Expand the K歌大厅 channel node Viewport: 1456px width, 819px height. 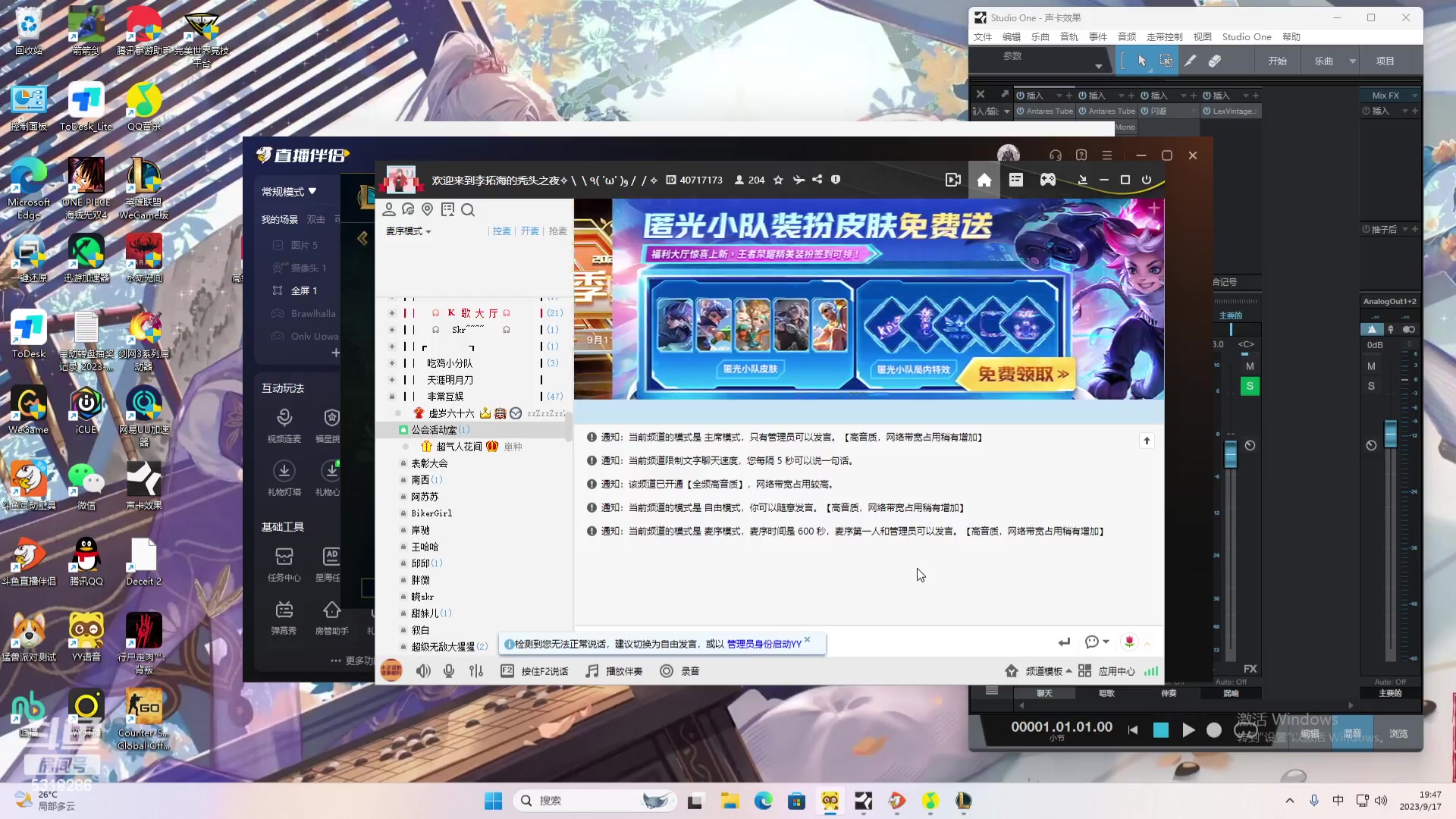point(392,313)
